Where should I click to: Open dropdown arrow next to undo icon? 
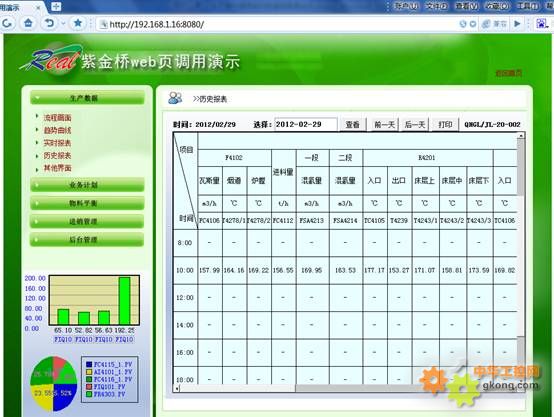63,24
